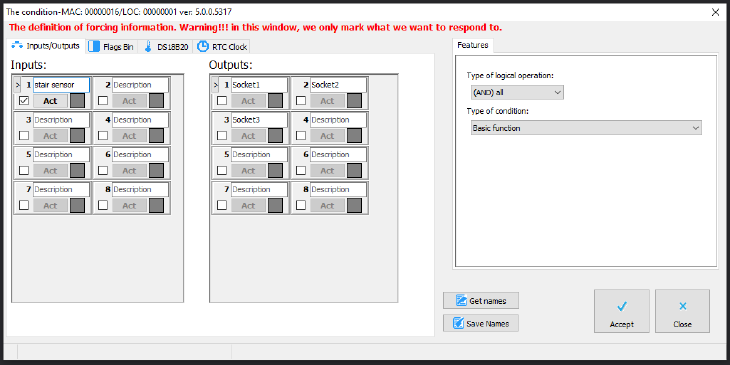This screenshot has height=365, width=730.
Task: Click Act button for Input 5
Action: pyautogui.click(x=50, y=170)
